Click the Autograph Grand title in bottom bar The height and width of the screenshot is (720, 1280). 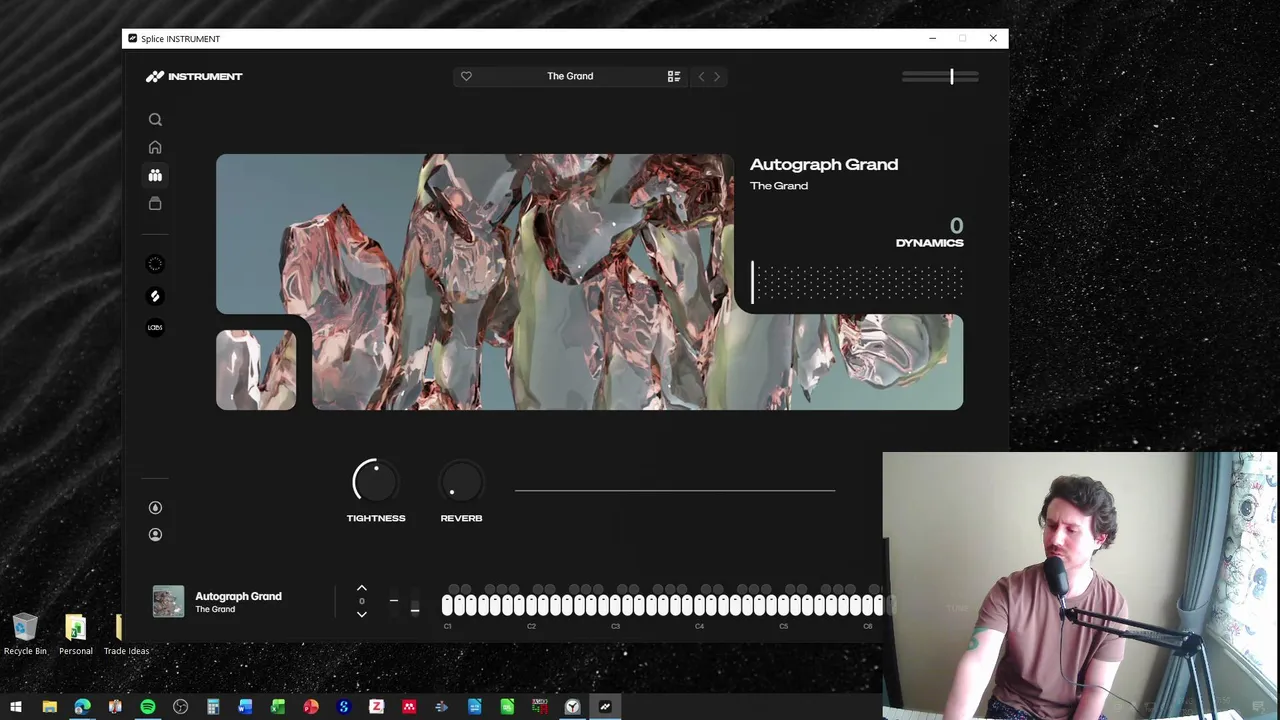[238, 596]
